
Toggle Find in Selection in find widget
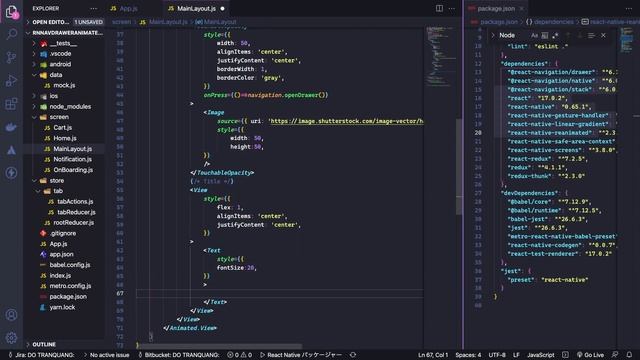click(x=591, y=36)
